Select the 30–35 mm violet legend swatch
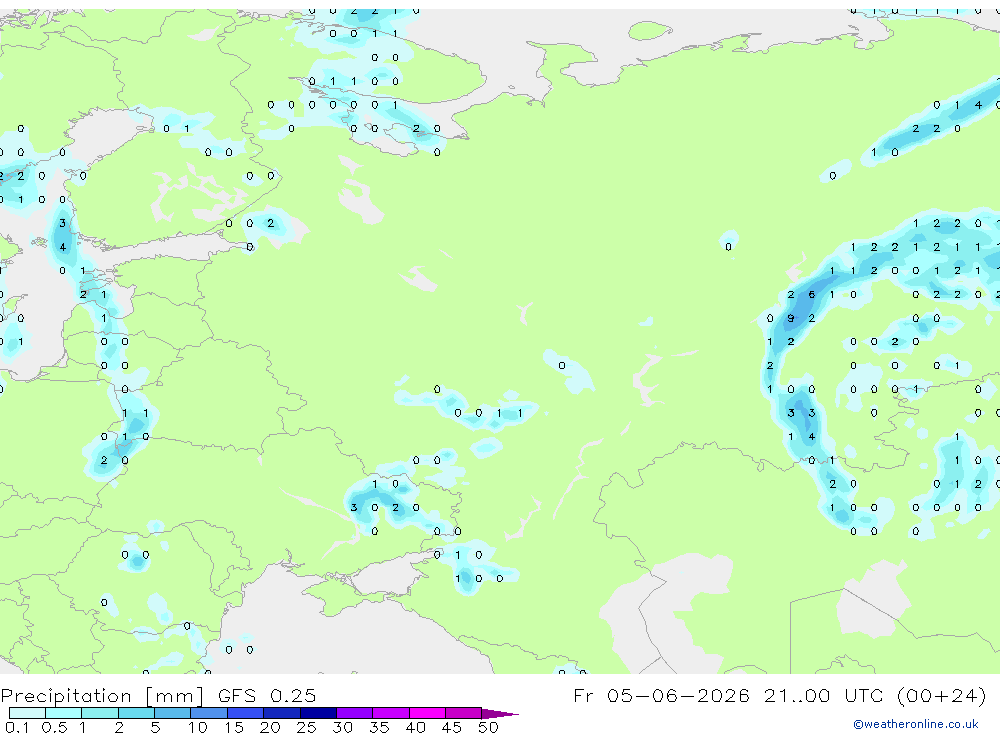This screenshot has width=1000, height=733. [x=355, y=713]
